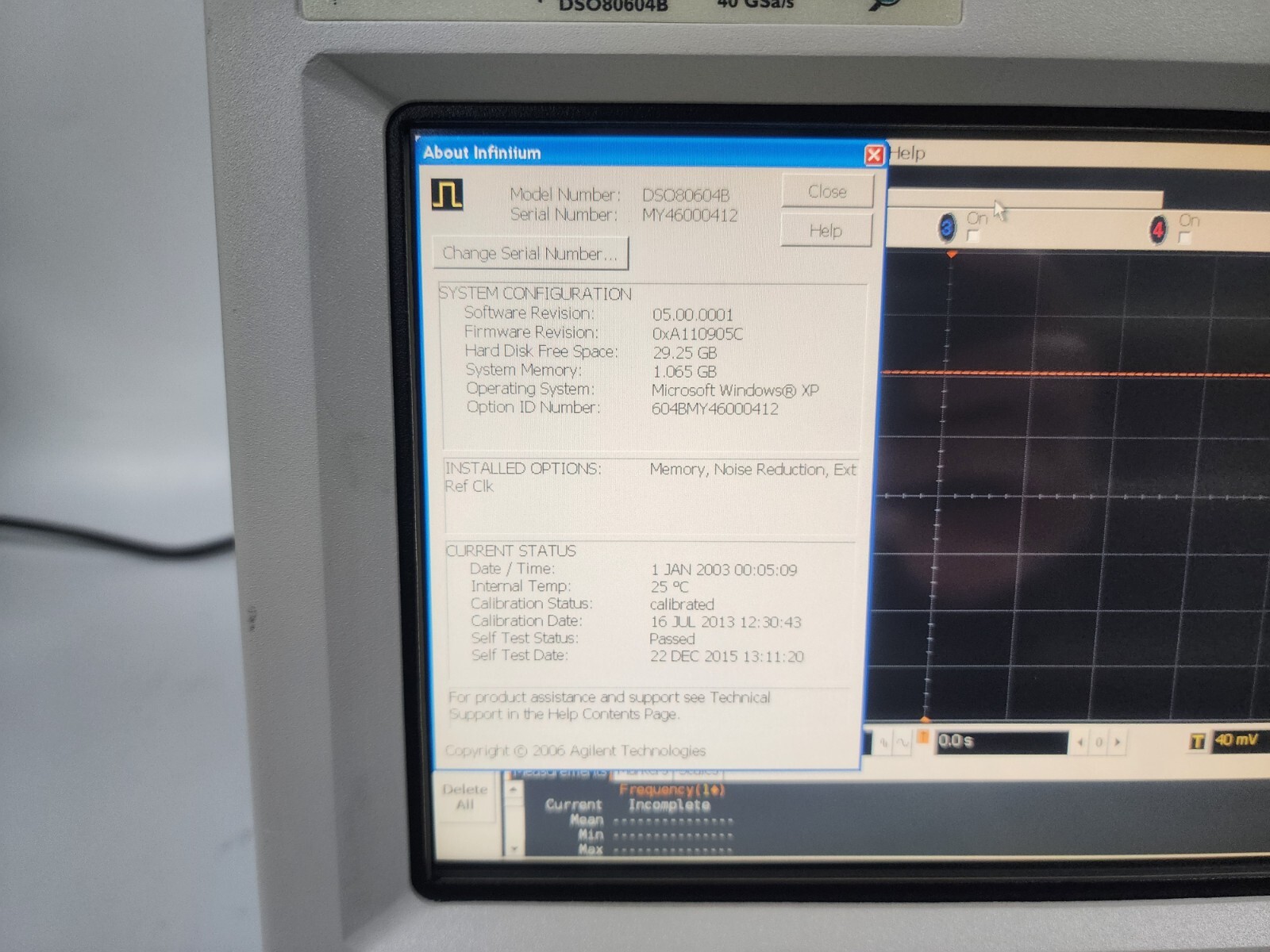Click the Option ID 604BMY46000412 value
The height and width of the screenshot is (952, 1270).
point(715,409)
